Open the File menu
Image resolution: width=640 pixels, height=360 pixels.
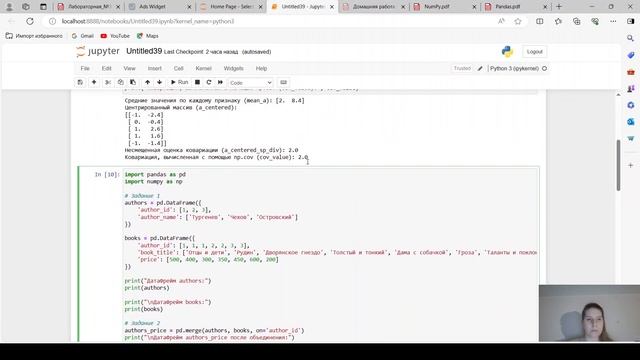[x=85, y=69]
